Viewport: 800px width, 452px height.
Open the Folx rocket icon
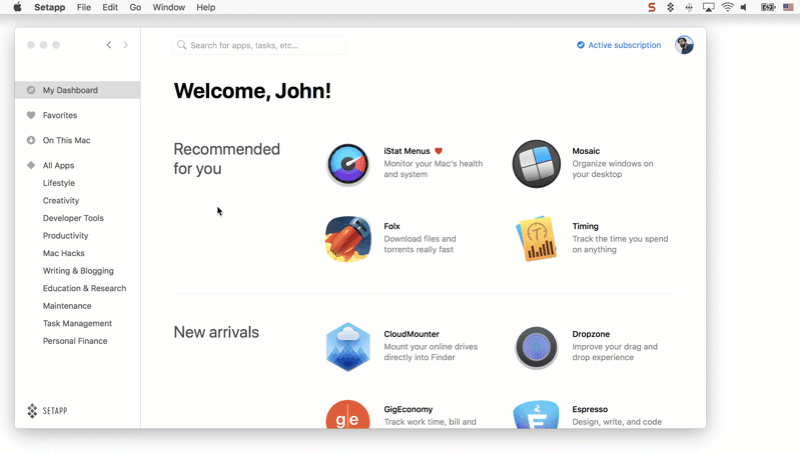tap(348, 239)
